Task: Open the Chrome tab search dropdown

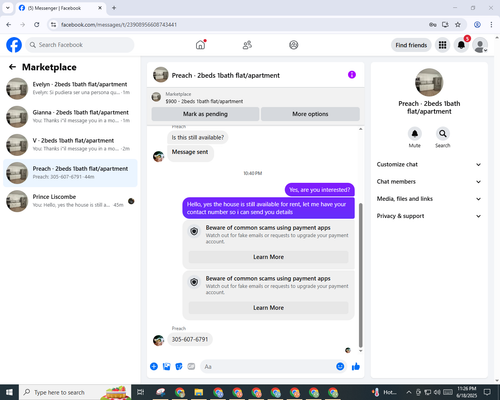Action: coord(8,8)
